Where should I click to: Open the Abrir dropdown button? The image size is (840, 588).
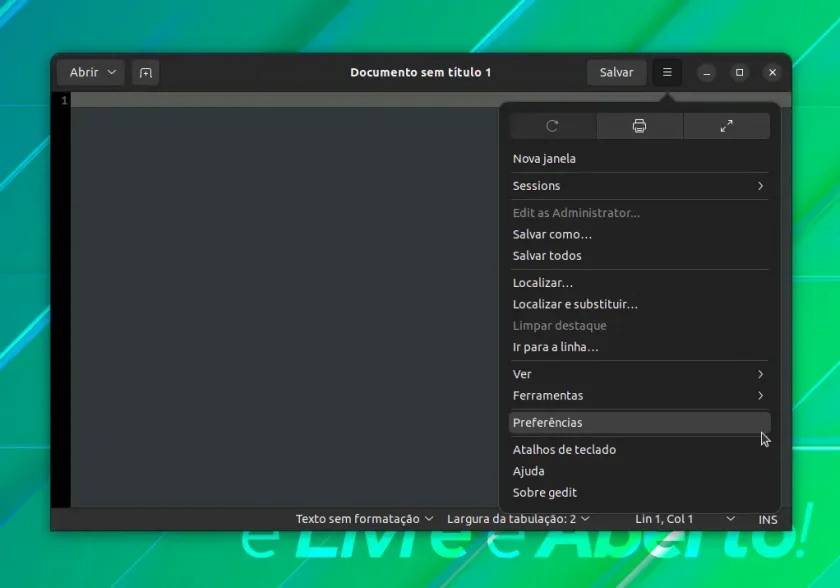coord(91,72)
